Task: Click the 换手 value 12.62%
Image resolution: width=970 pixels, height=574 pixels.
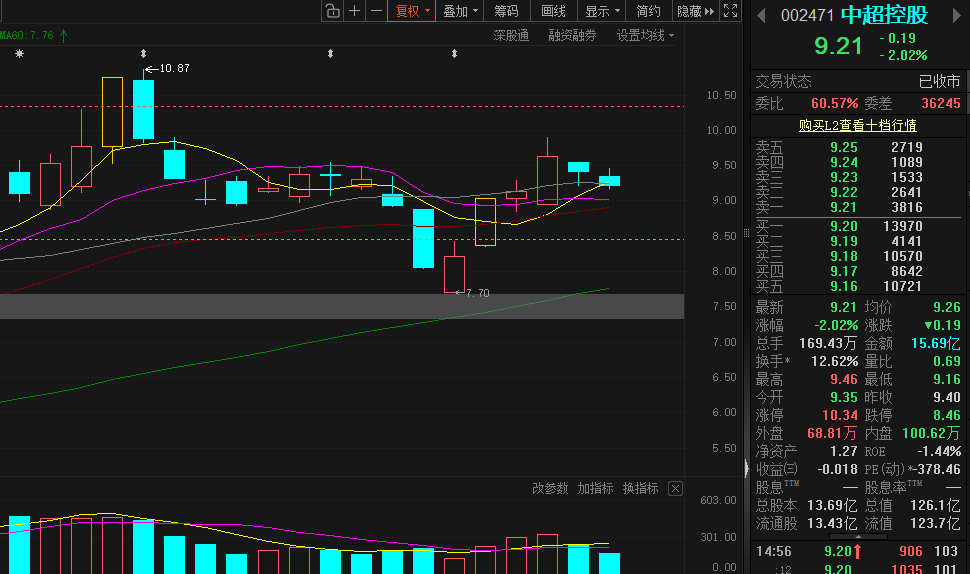Action: 835,361
